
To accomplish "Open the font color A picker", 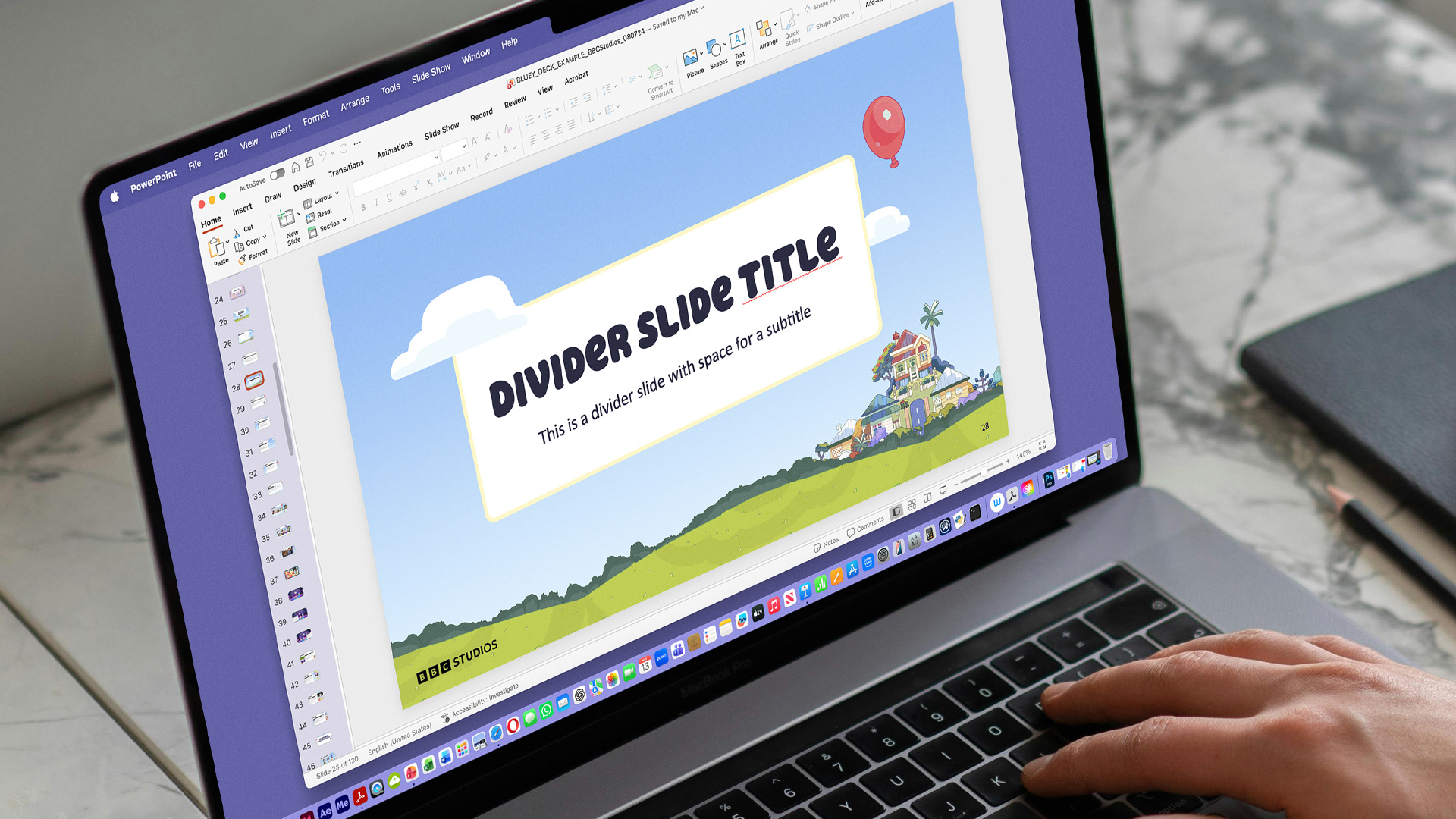I will point(507,150).
